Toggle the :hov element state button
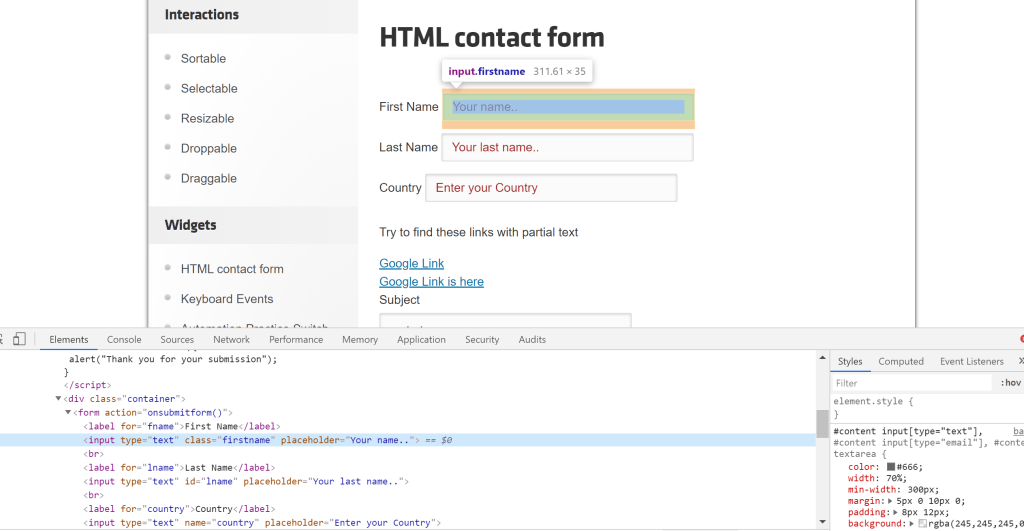 pos(1010,383)
